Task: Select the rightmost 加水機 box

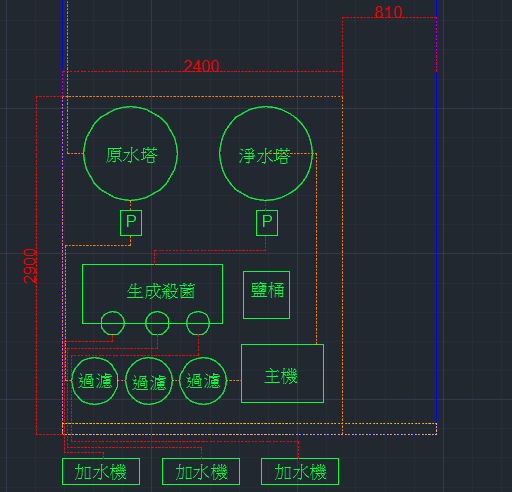Action: [300, 472]
